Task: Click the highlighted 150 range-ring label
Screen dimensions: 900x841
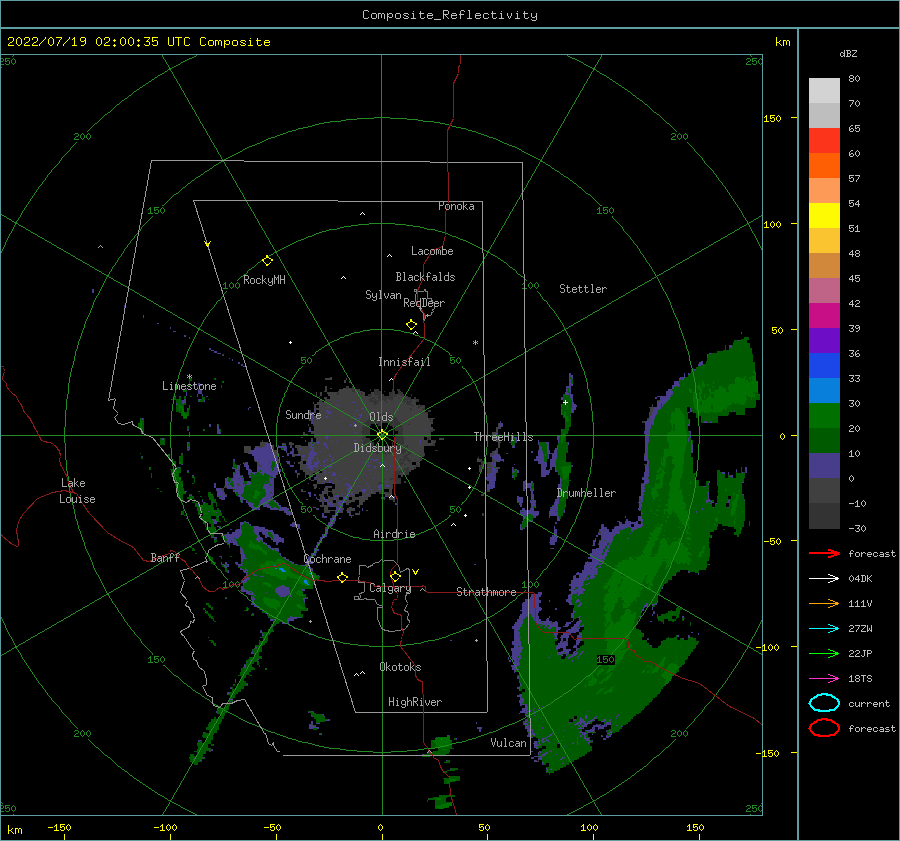Action: [606, 660]
